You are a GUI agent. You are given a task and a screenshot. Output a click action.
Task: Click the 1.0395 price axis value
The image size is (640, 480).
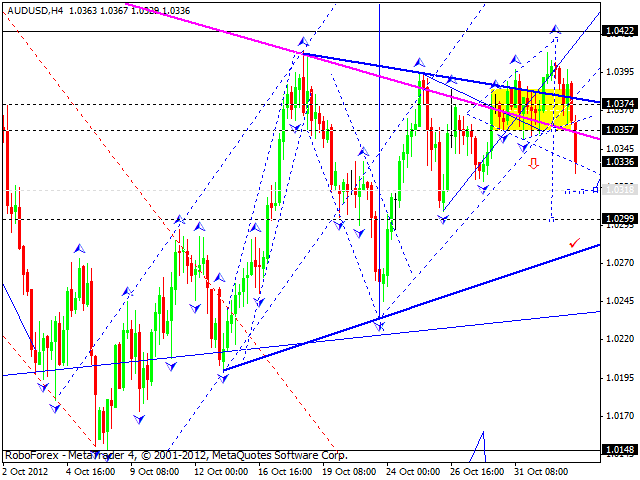[x=620, y=72]
